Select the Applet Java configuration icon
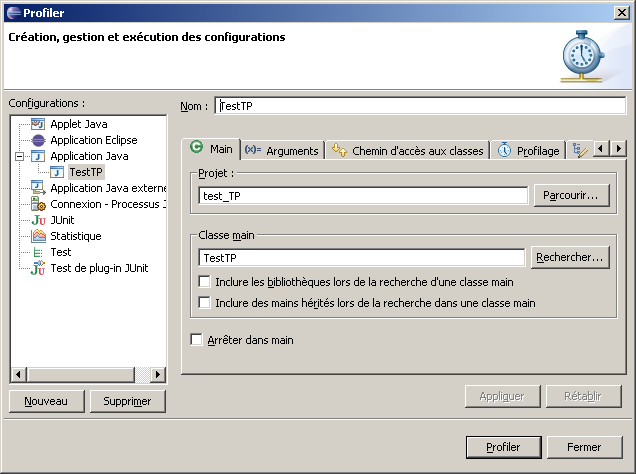 pos(38,124)
